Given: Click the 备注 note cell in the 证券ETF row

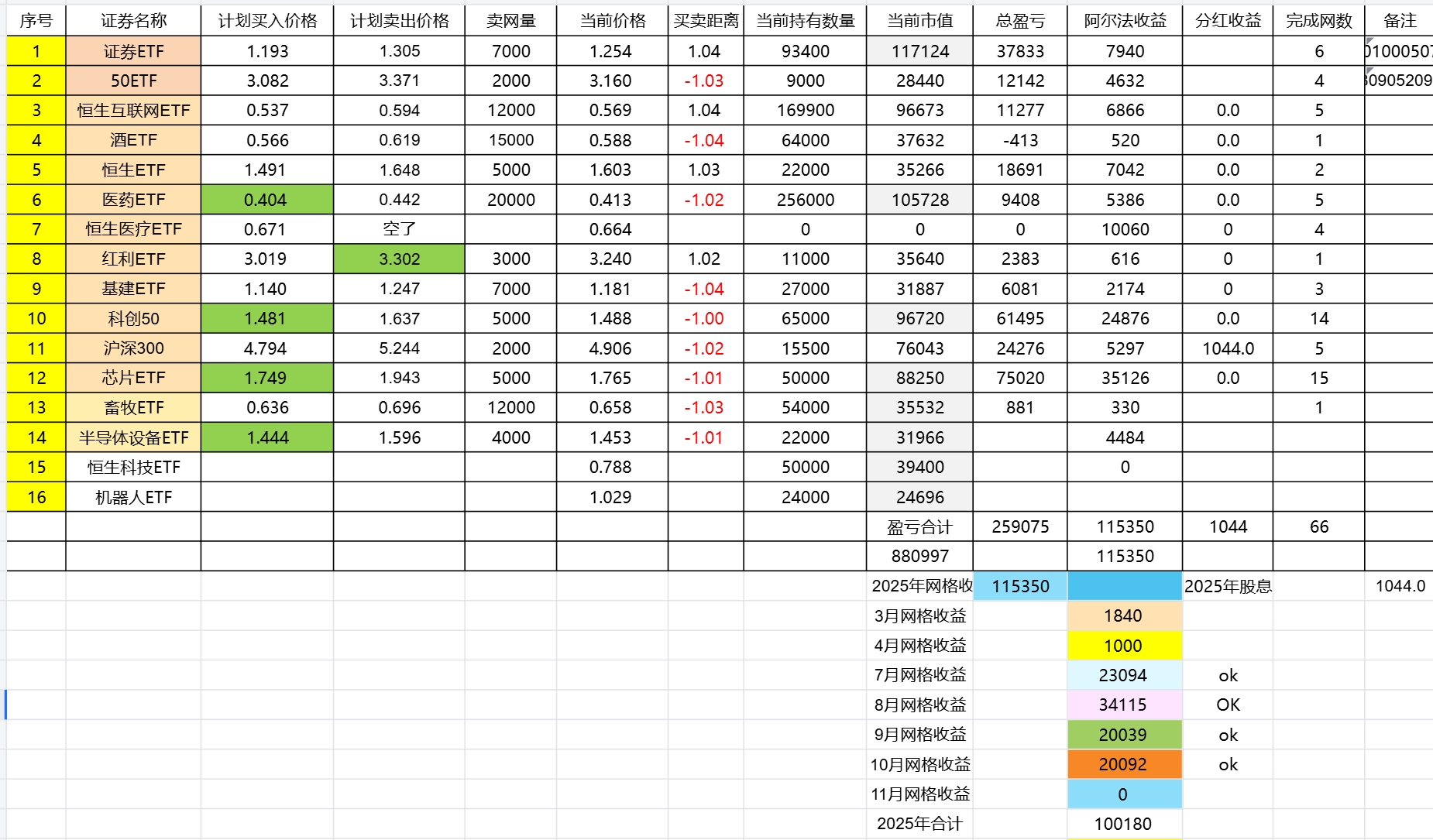Looking at the screenshot, I should (x=1398, y=51).
